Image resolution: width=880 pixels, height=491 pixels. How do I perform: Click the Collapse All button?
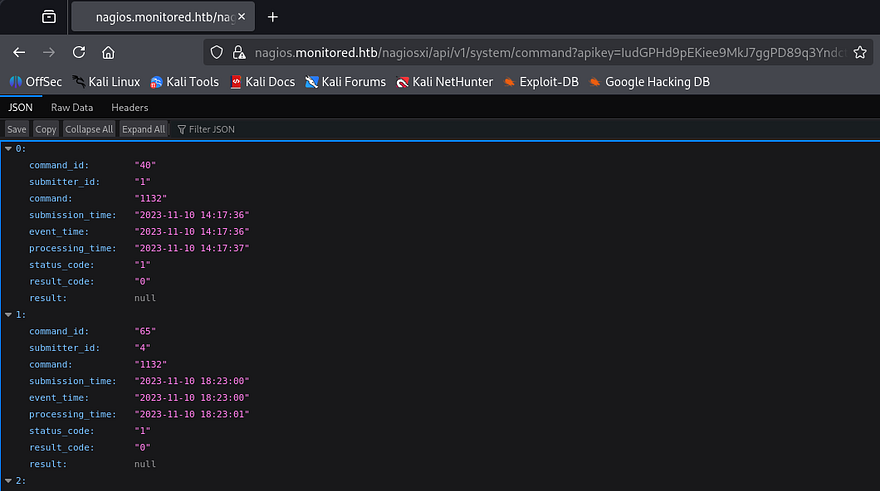(x=89, y=129)
